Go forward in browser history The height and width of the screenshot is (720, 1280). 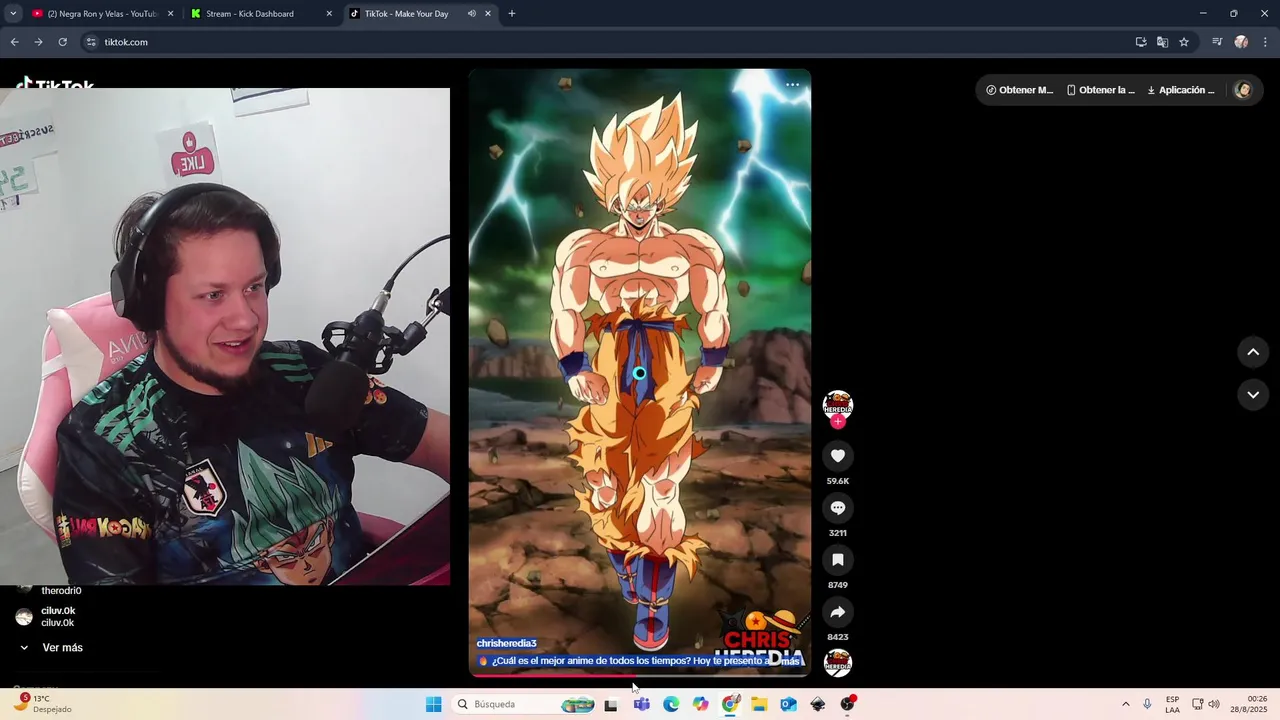38,42
